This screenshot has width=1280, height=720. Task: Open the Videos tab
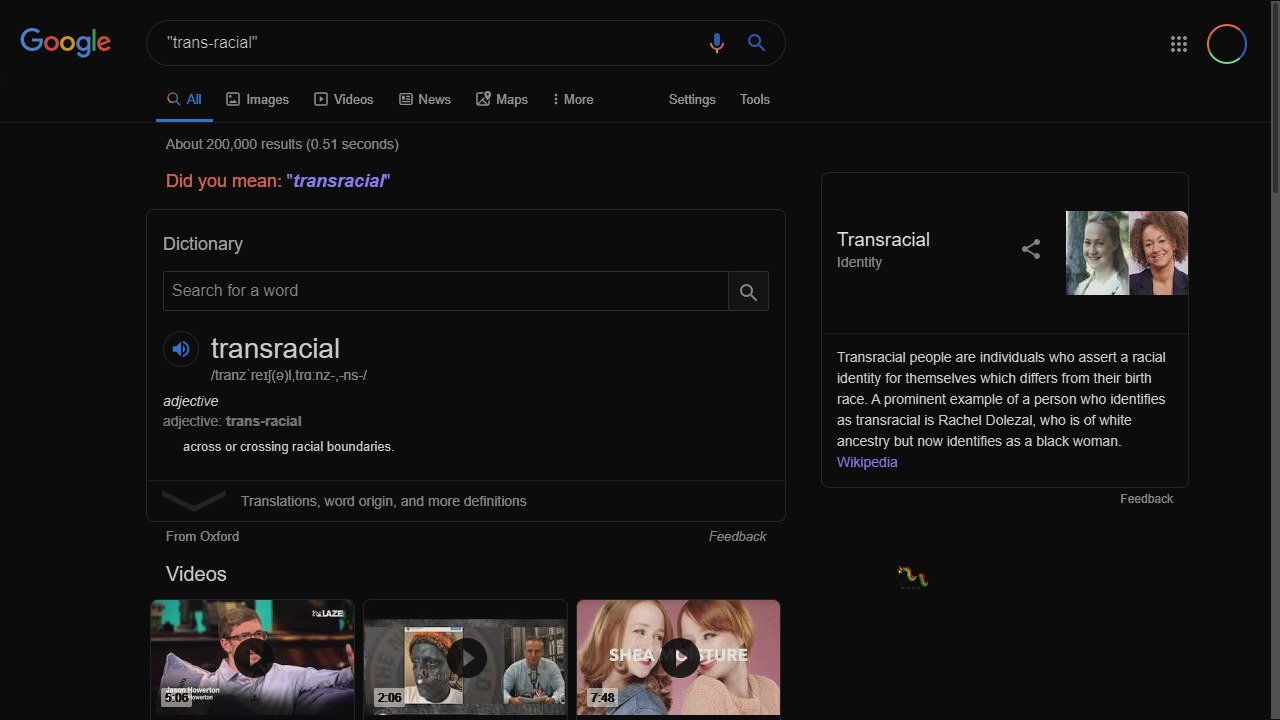tap(343, 100)
